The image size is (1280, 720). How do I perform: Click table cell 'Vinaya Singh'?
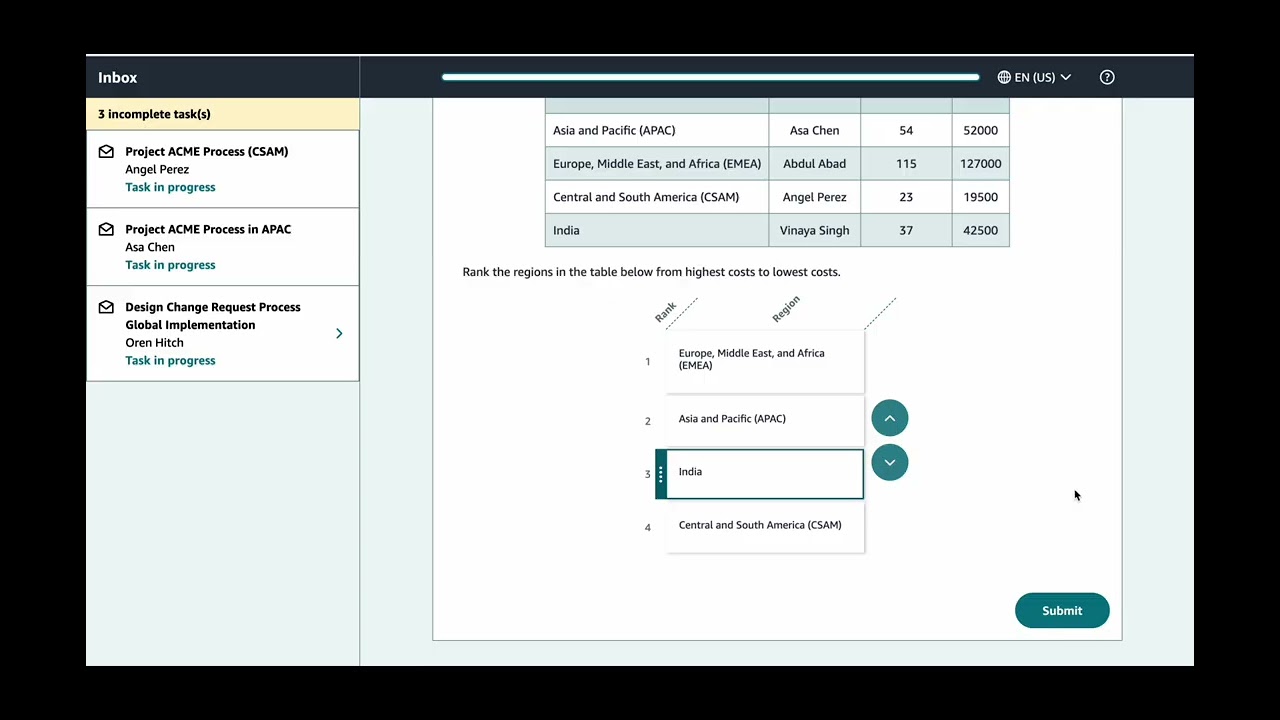(814, 230)
